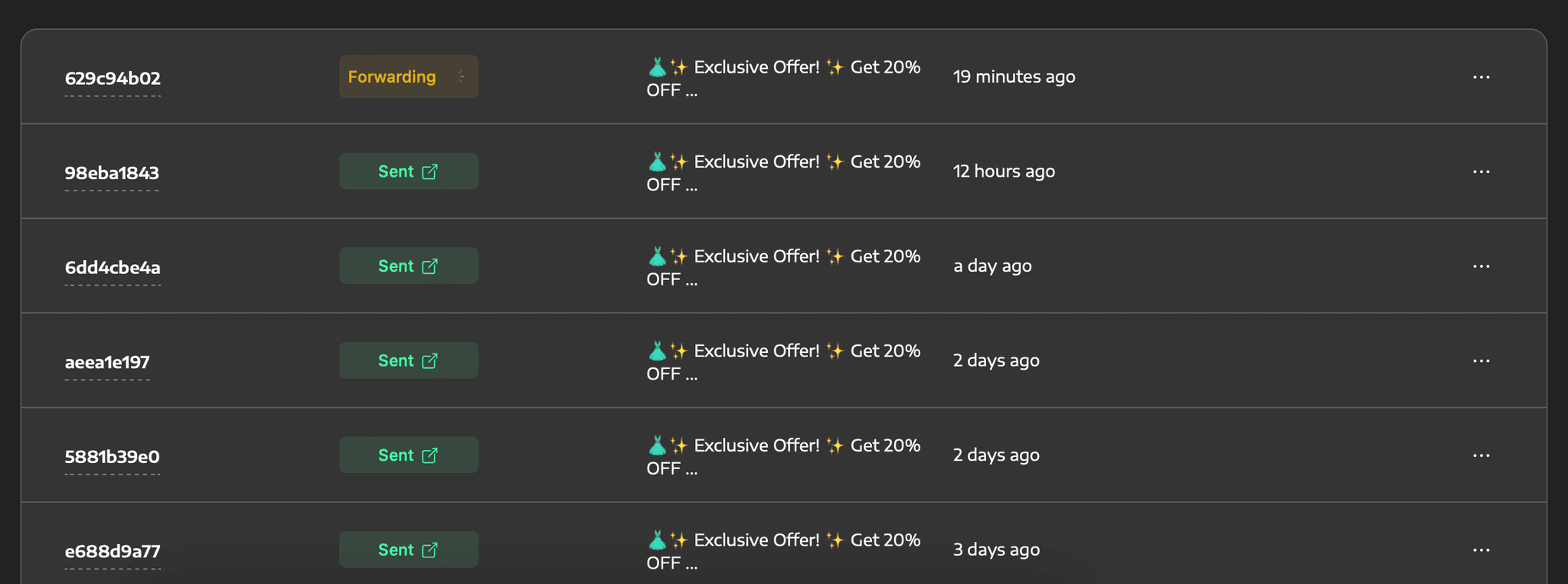
Task: Click the 19 minutes ago timestamp
Action: [1014, 77]
